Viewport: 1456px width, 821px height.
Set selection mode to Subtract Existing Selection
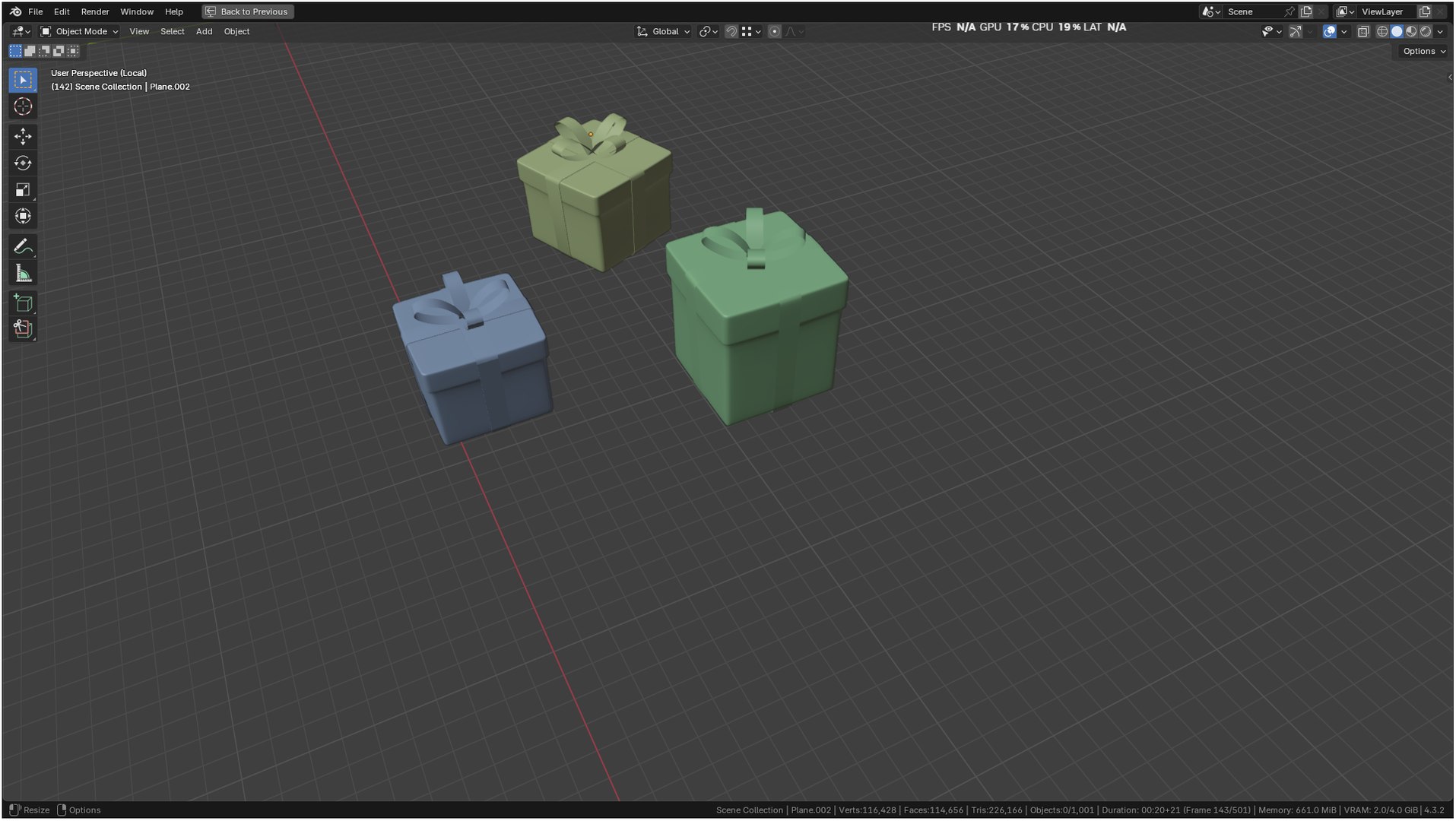tap(44, 51)
